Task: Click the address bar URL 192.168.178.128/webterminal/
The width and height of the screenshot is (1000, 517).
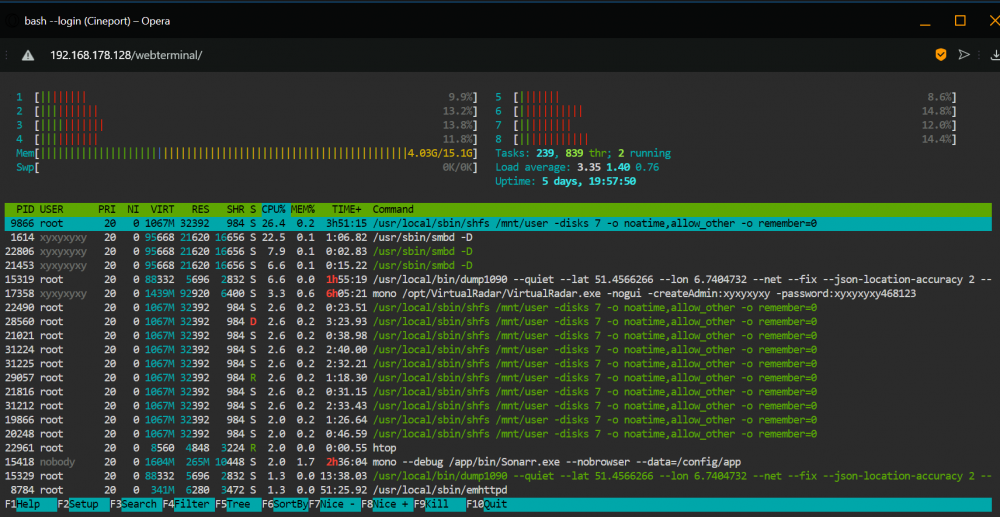Action: point(126,55)
